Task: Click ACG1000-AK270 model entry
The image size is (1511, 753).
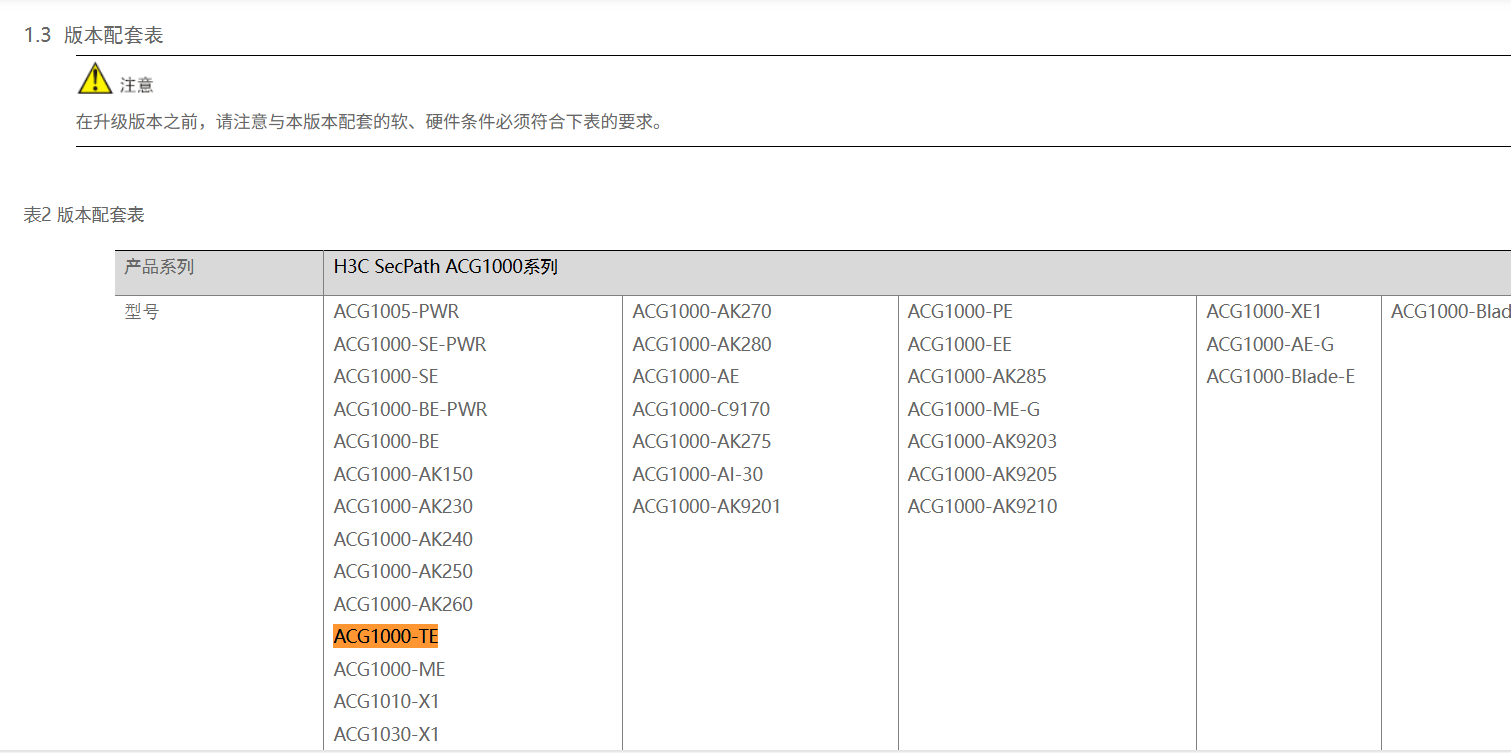Action: 702,312
